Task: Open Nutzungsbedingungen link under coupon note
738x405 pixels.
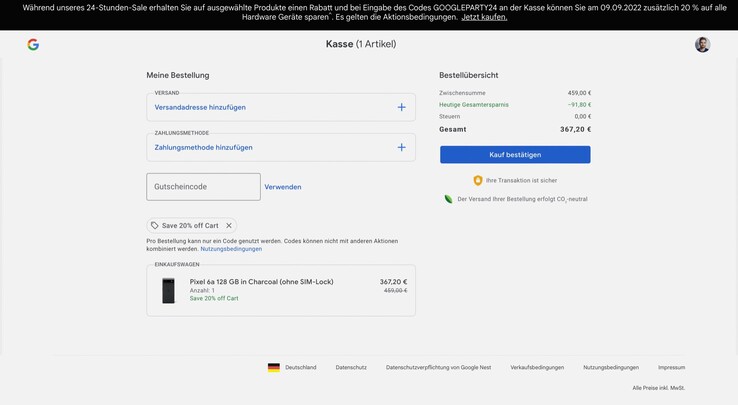Action: click(231, 248)
